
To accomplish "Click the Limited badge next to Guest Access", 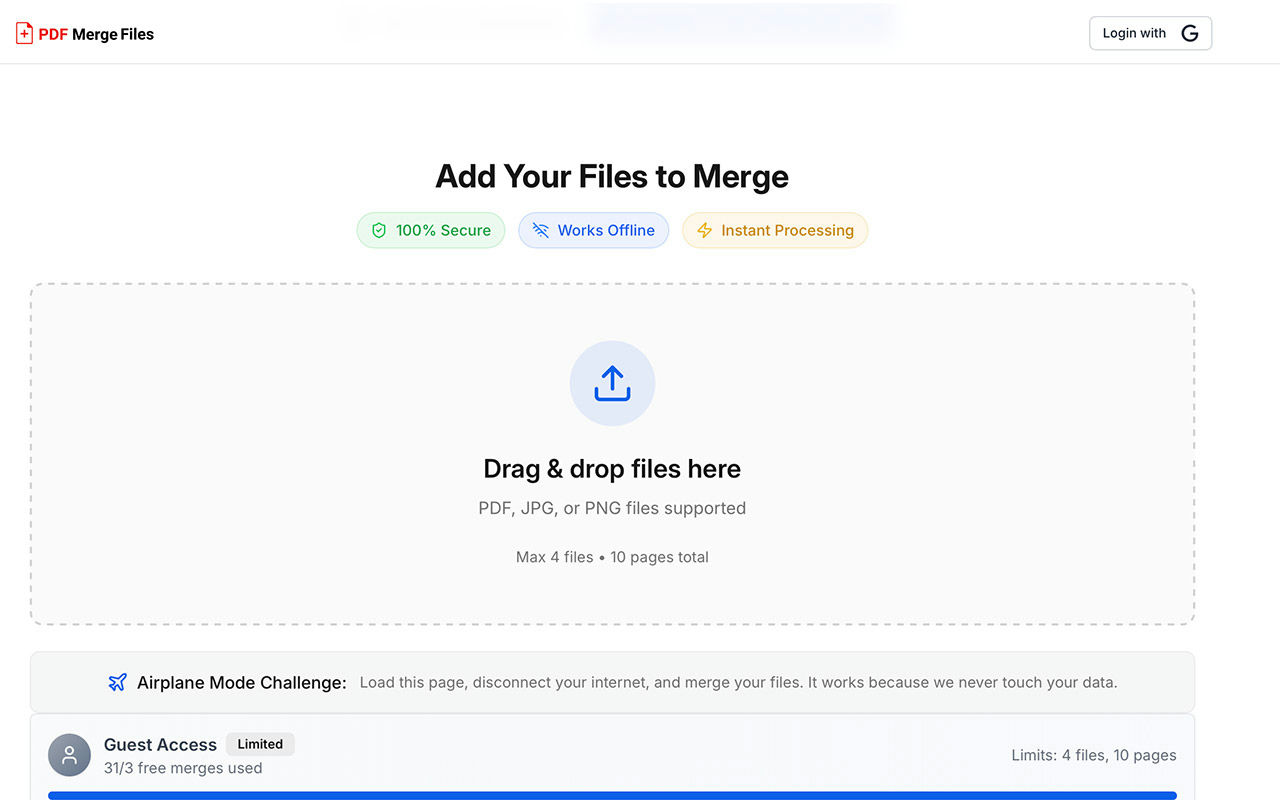I will 260,744.
